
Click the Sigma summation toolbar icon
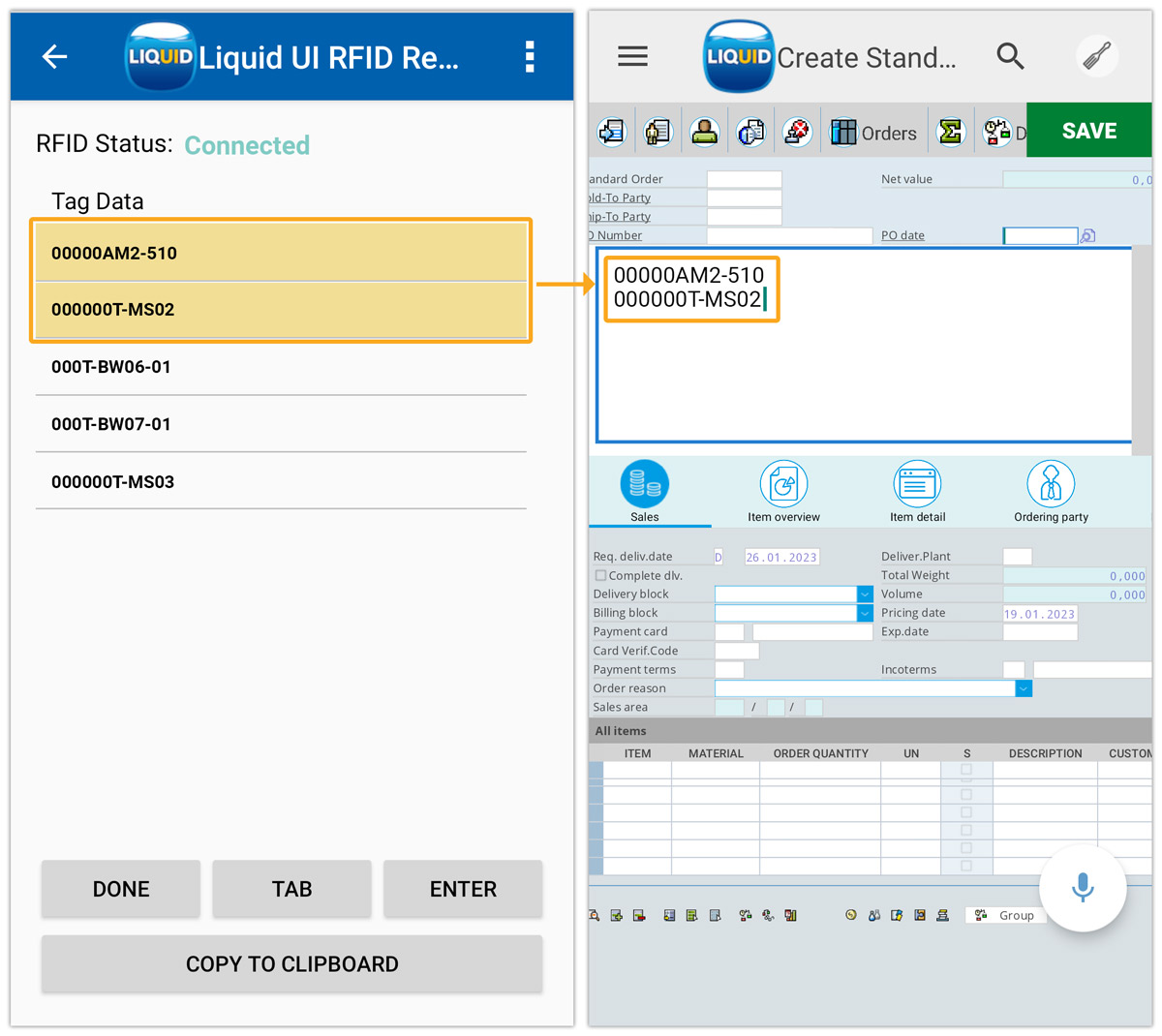[x=951, y=130]
